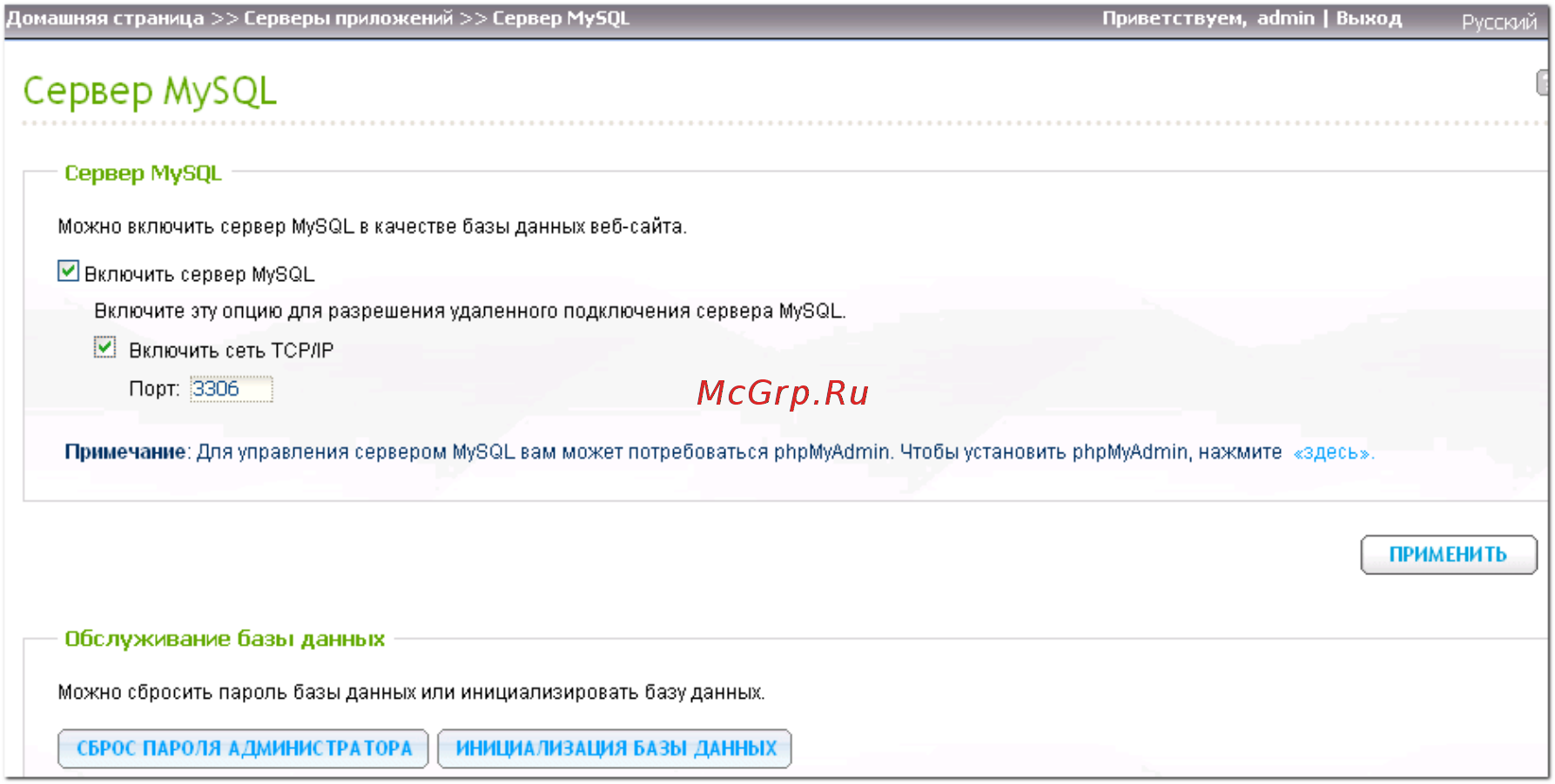The height and width of the screenshot is (784, 1555).
Task: Uncheck the 'Включить сервер MySQL' checkbox
Action: pos(68,271)
